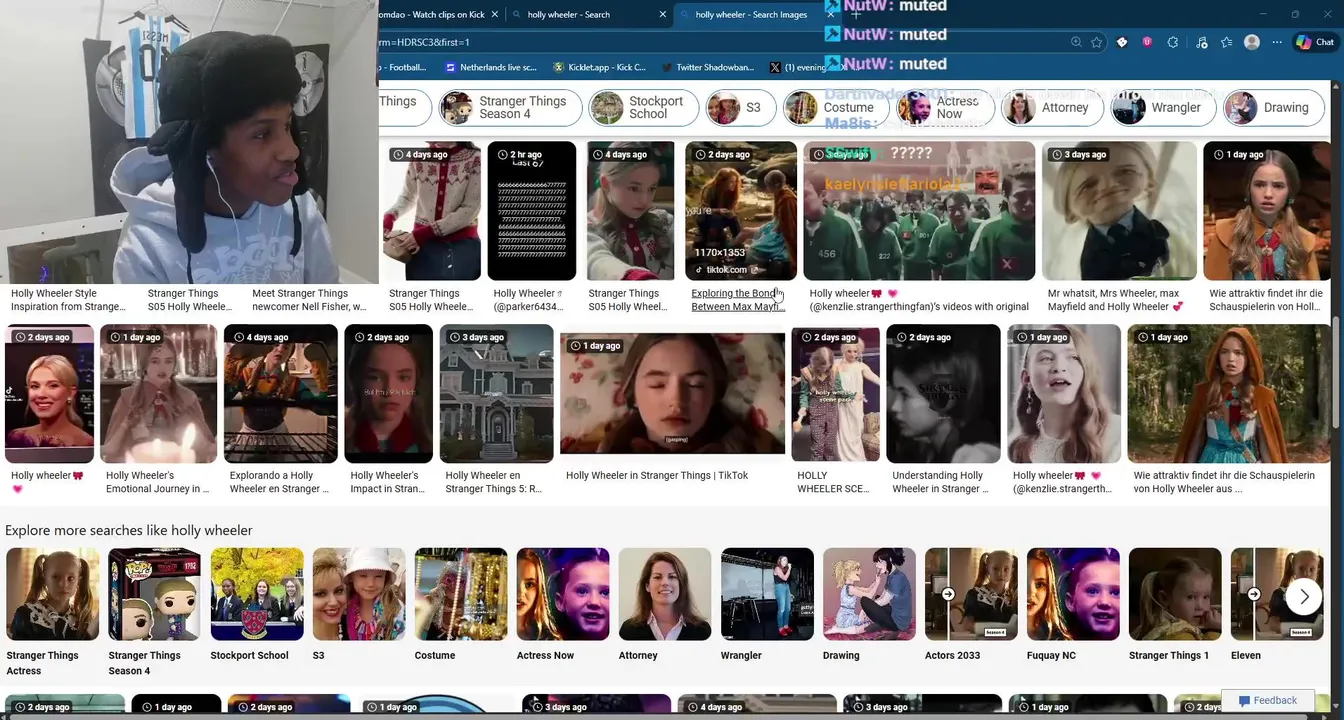The image size is (1344, 720).
Task: Open 'HOLLY WHEELER SCE...' image result
Action: click(x=835, y=393)
